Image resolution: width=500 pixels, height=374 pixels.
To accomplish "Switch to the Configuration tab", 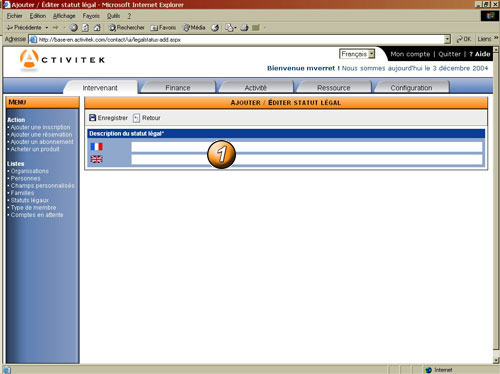I will pos(411,88).
